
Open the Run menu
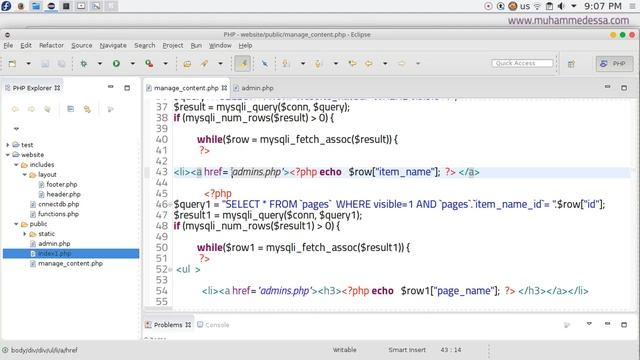tap(196, 45)
